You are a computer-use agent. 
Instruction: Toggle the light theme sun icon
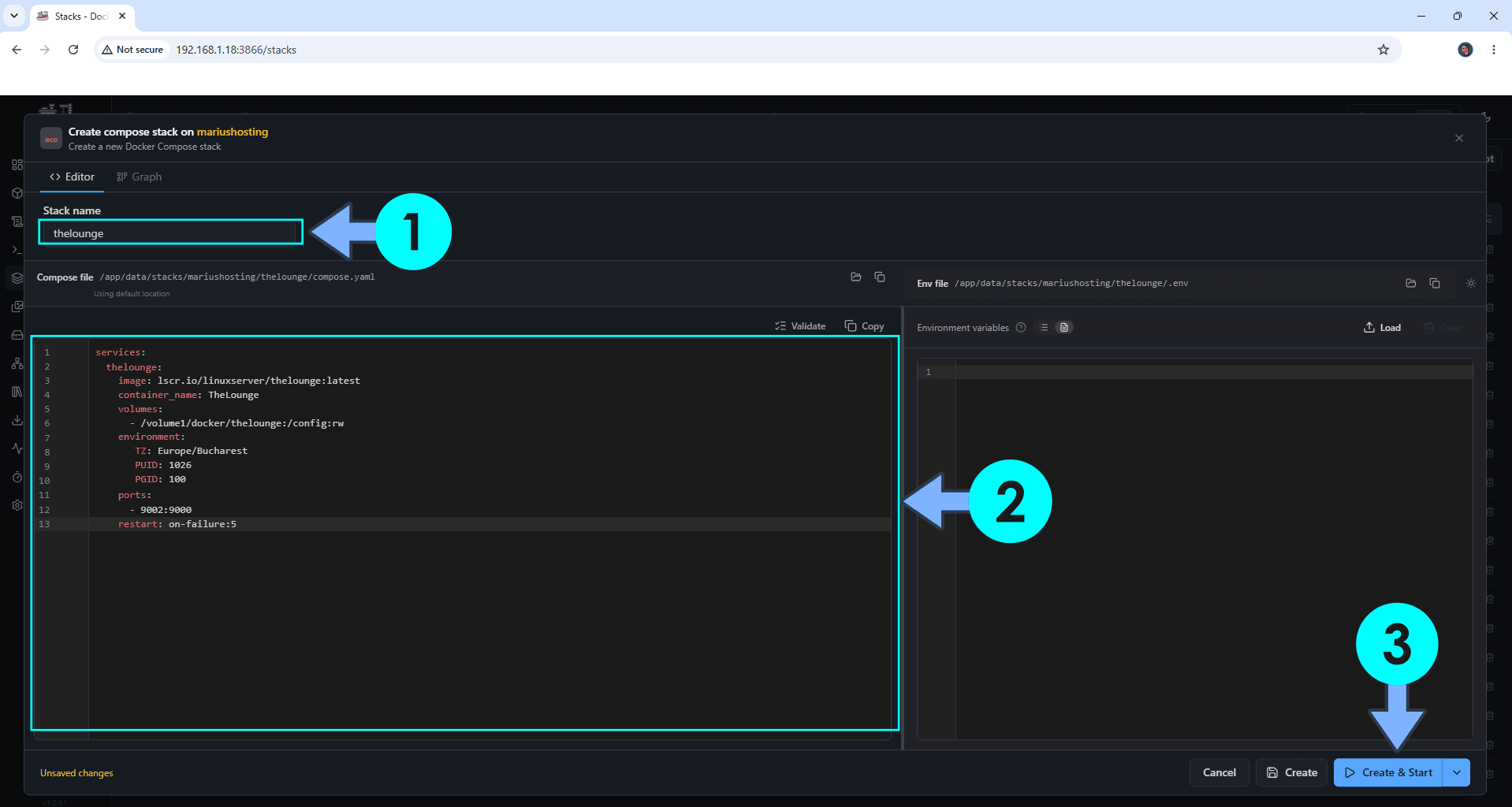(1471, 283)
